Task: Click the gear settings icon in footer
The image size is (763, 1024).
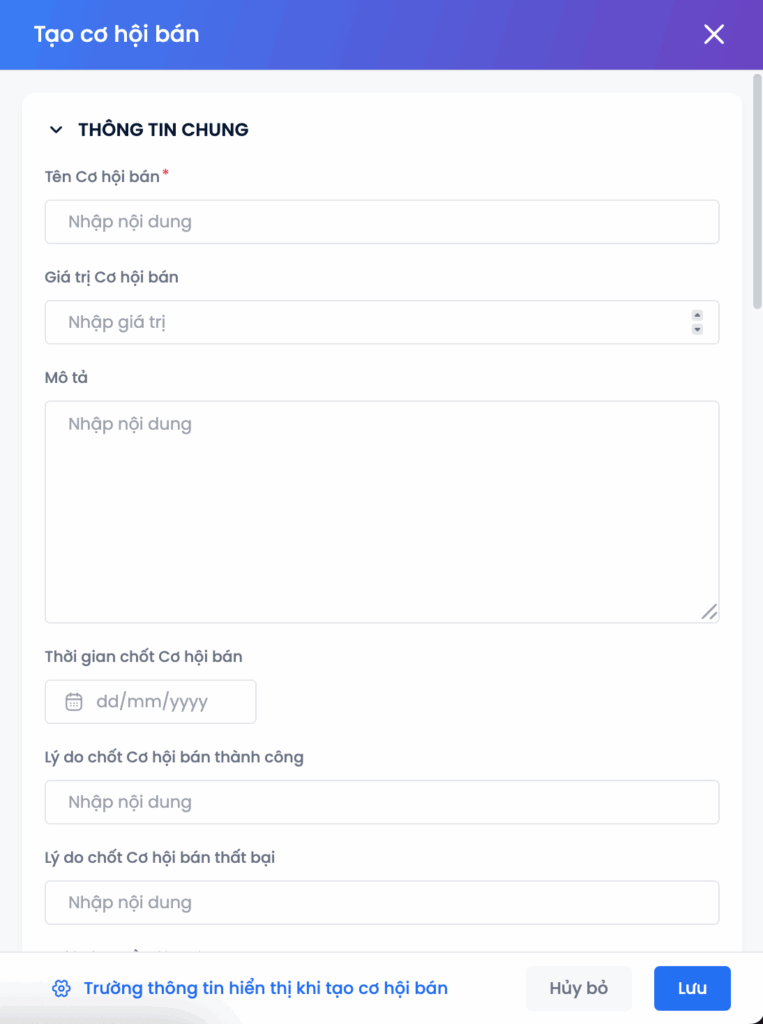Action: 61,989
